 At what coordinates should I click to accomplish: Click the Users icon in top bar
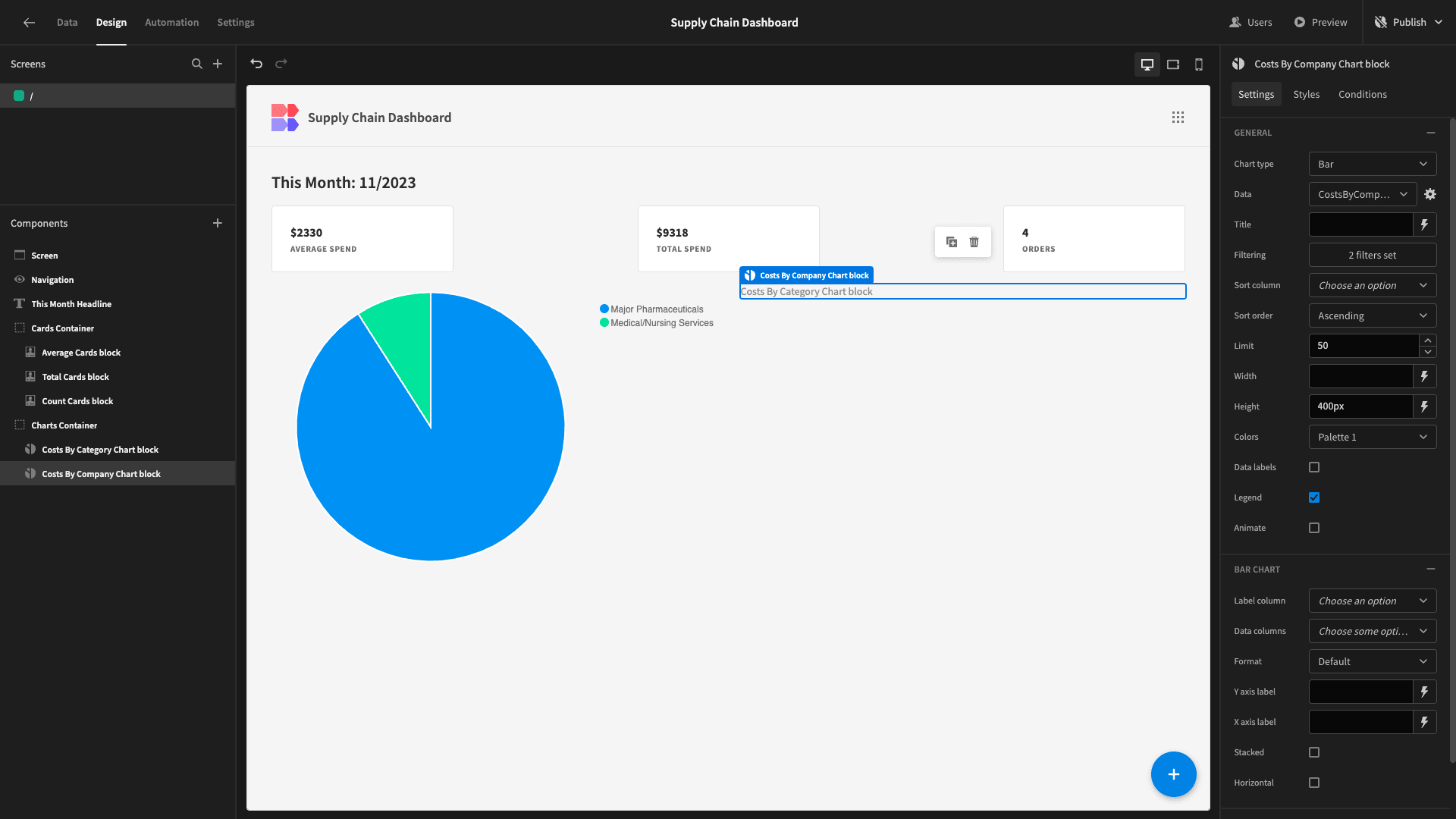[1235, 23]
